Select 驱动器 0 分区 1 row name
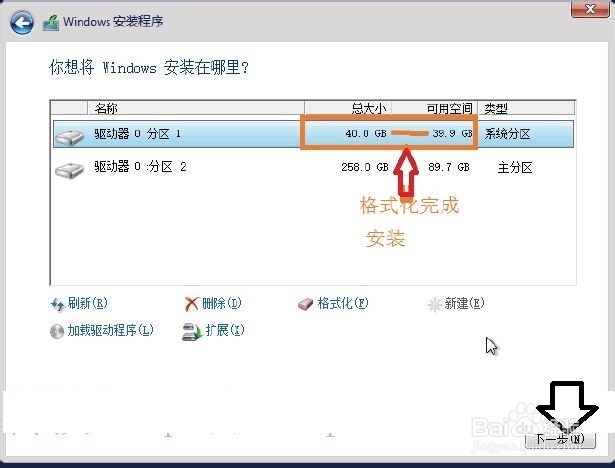615x468 pixels. click(x=138, y=134)
